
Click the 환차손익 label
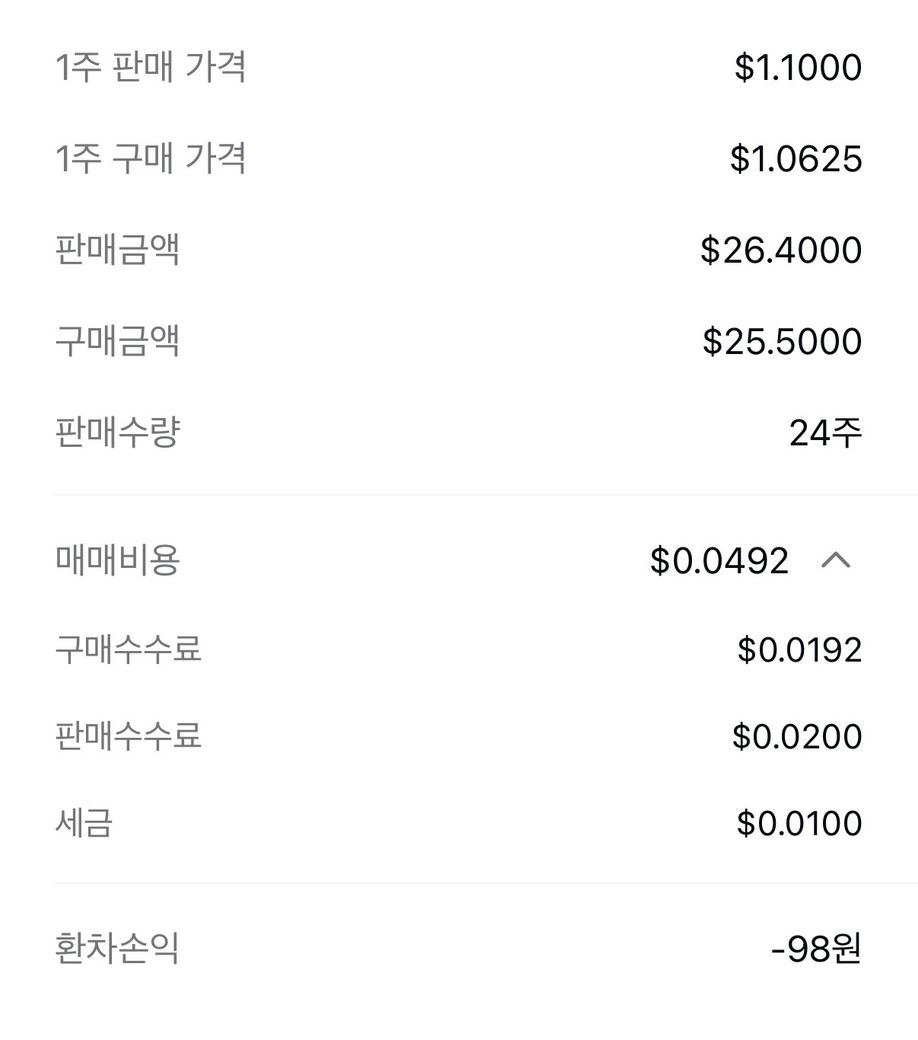coord(117,948)
